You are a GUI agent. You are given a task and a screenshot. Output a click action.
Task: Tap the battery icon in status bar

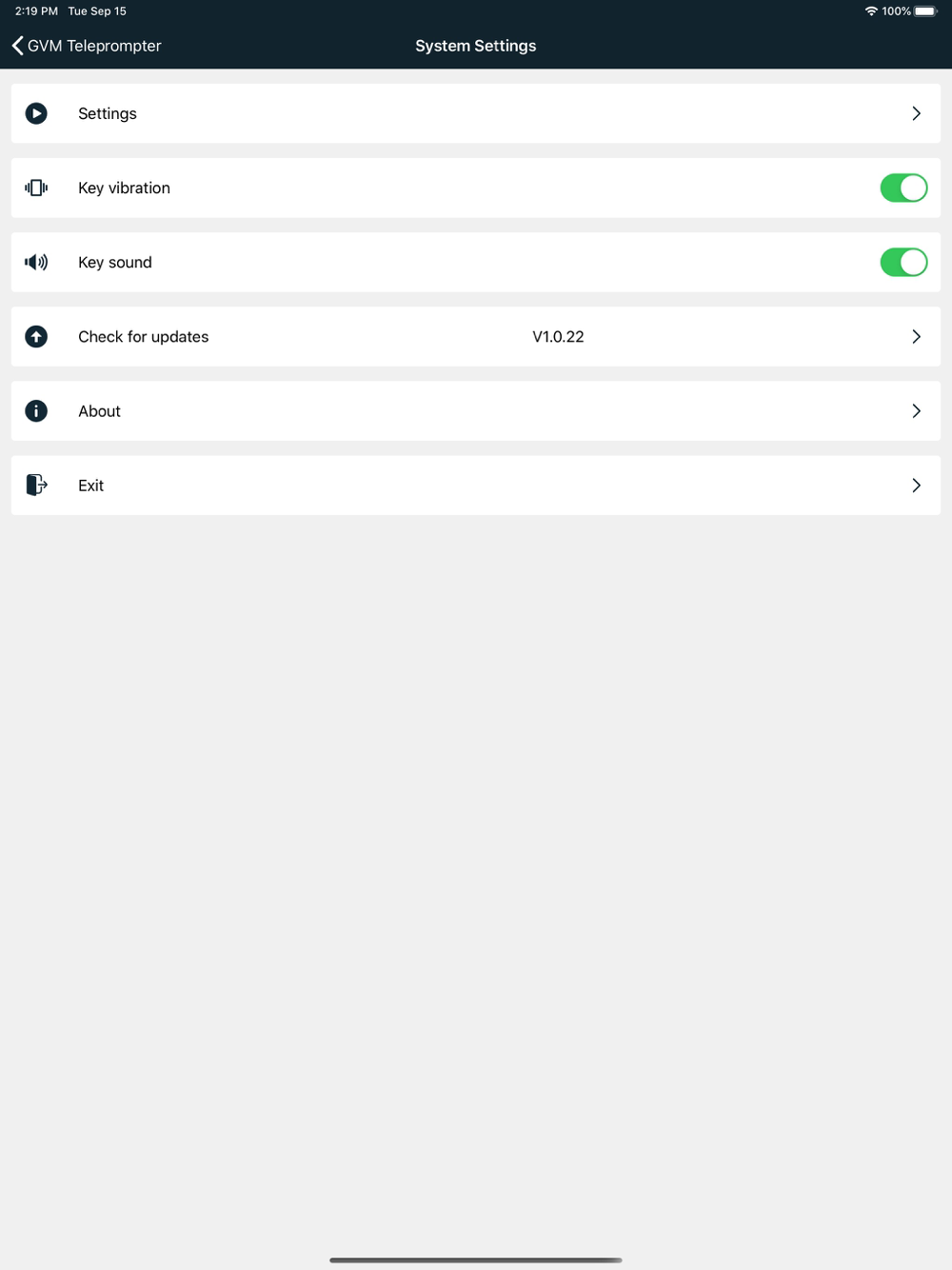pyautogui.click(x=925, y=11)
